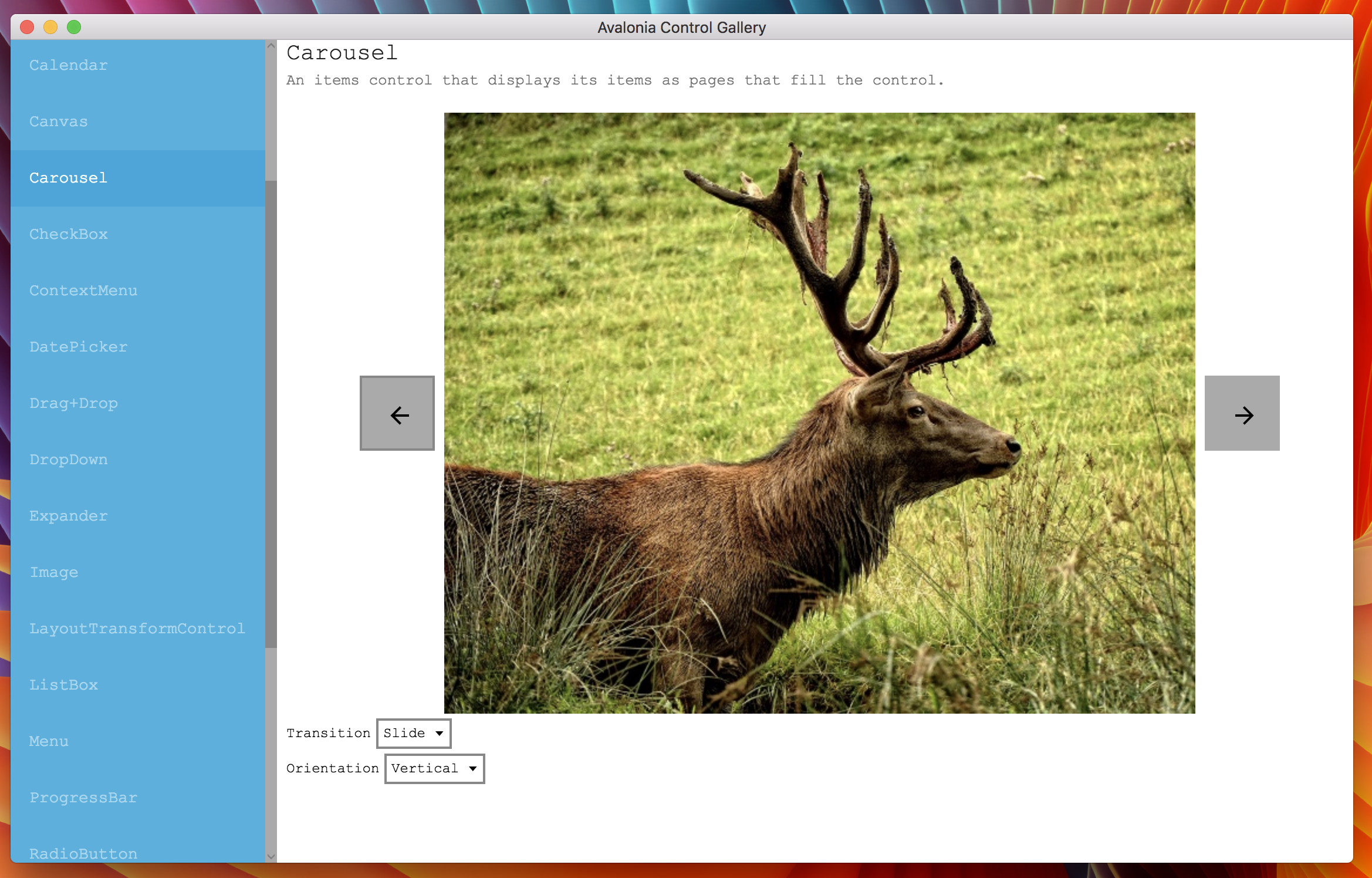Image resolution: width=1372 pixels, height=878 pixels.
Task: Click the previous image left arrow button
Action: click(x=397, y=413)
